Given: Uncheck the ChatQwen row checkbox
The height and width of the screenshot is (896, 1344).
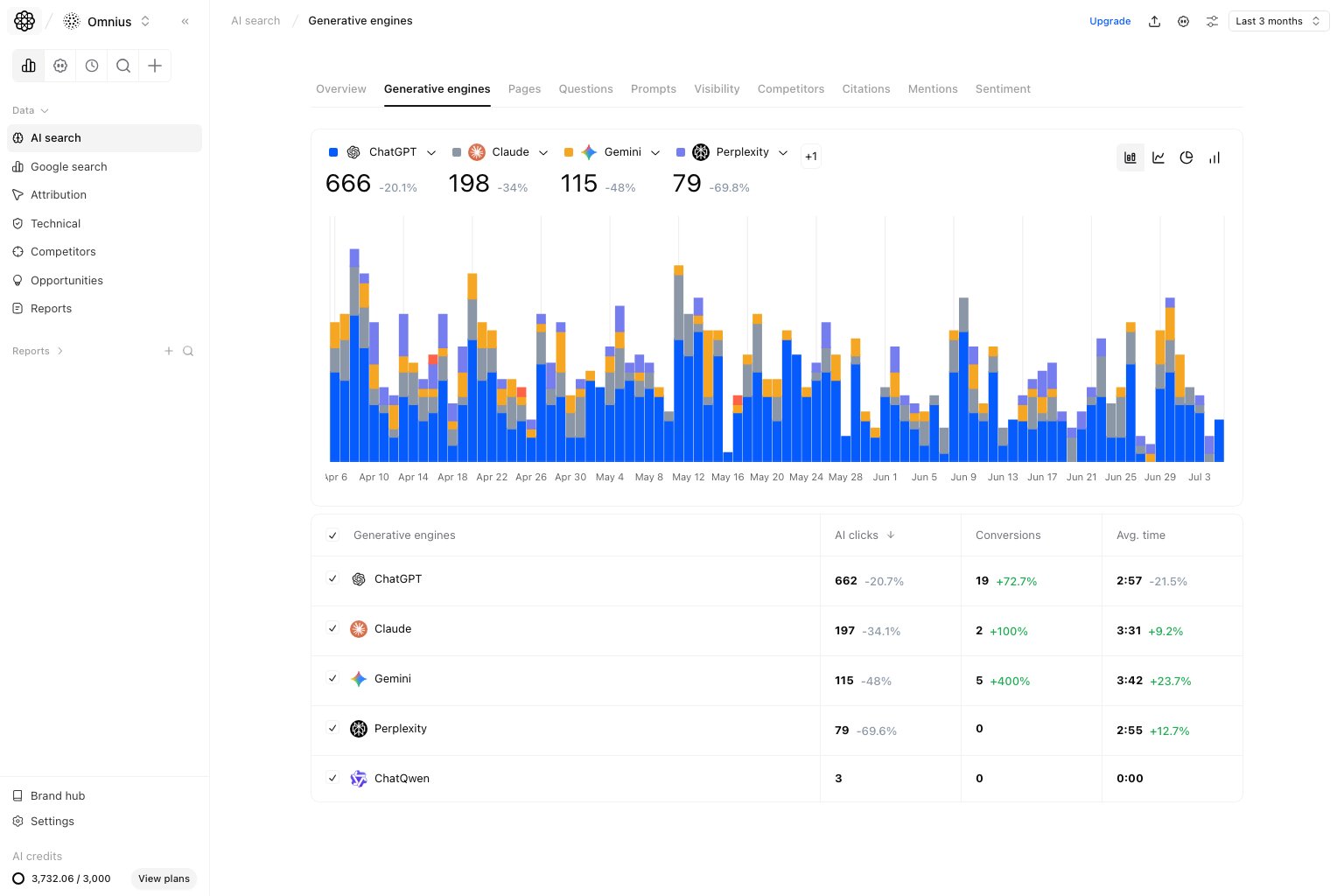Looking at the screenshot, I should click(x=332, y=778).
